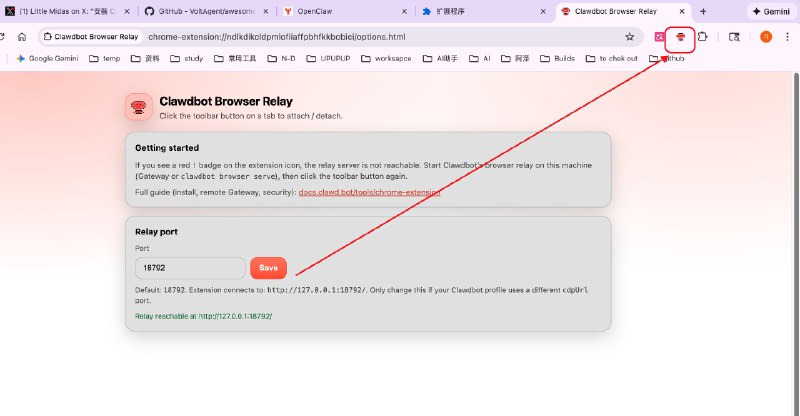The width and height of the screenshot is (800, 416).
Task: Open the AI bookmark folder
Action: pyautogui.click(x=480, y=59)
